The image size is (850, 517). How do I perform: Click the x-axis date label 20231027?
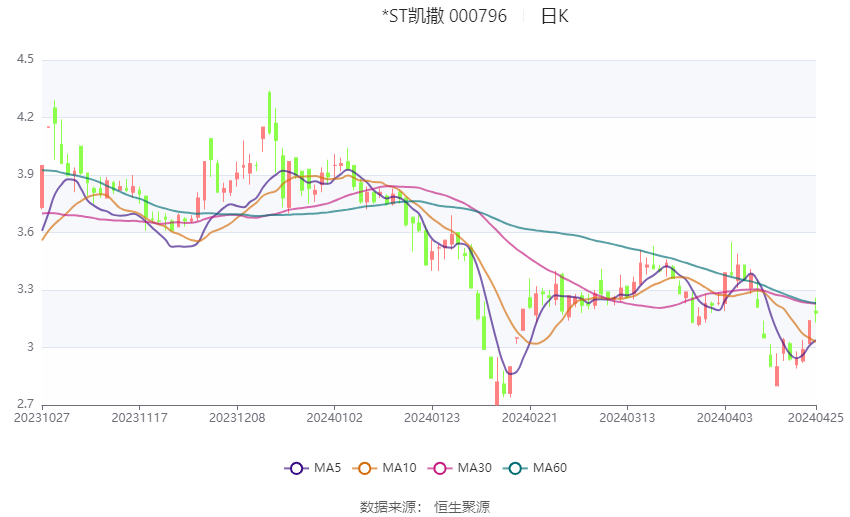(42, 418)
